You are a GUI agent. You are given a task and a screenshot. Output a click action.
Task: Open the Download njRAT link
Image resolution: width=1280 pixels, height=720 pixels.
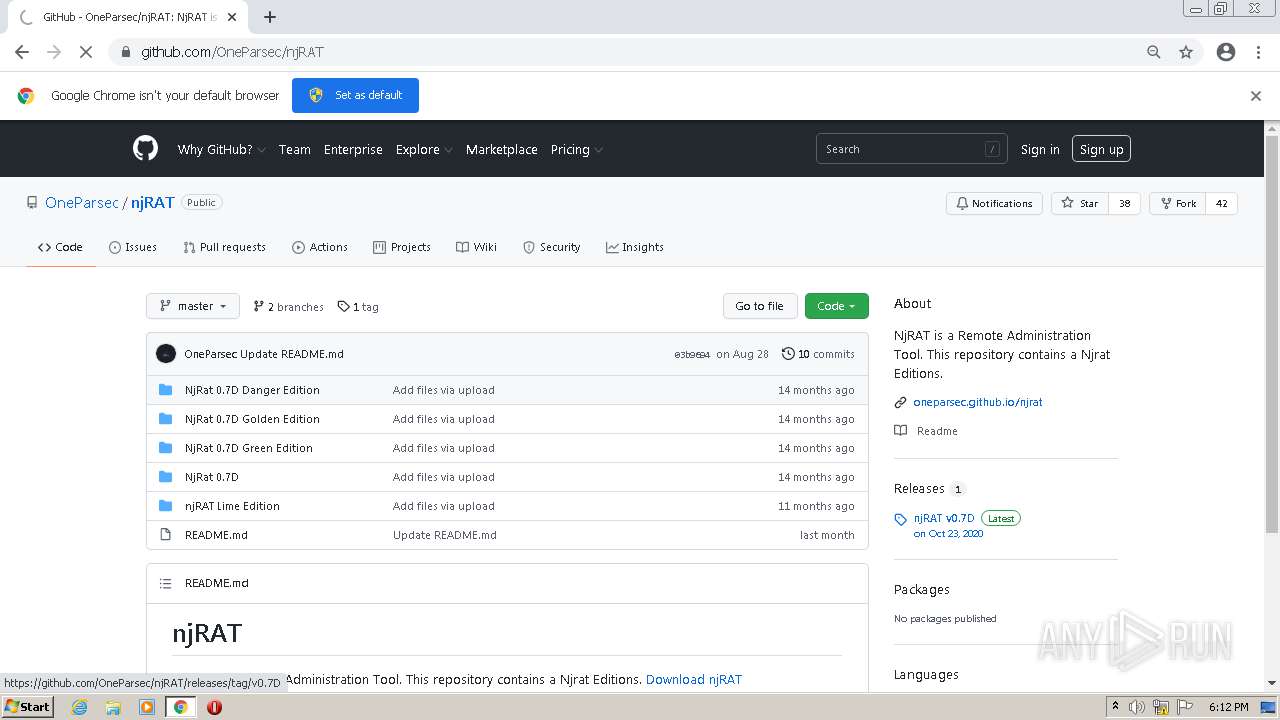coord(694,679)
